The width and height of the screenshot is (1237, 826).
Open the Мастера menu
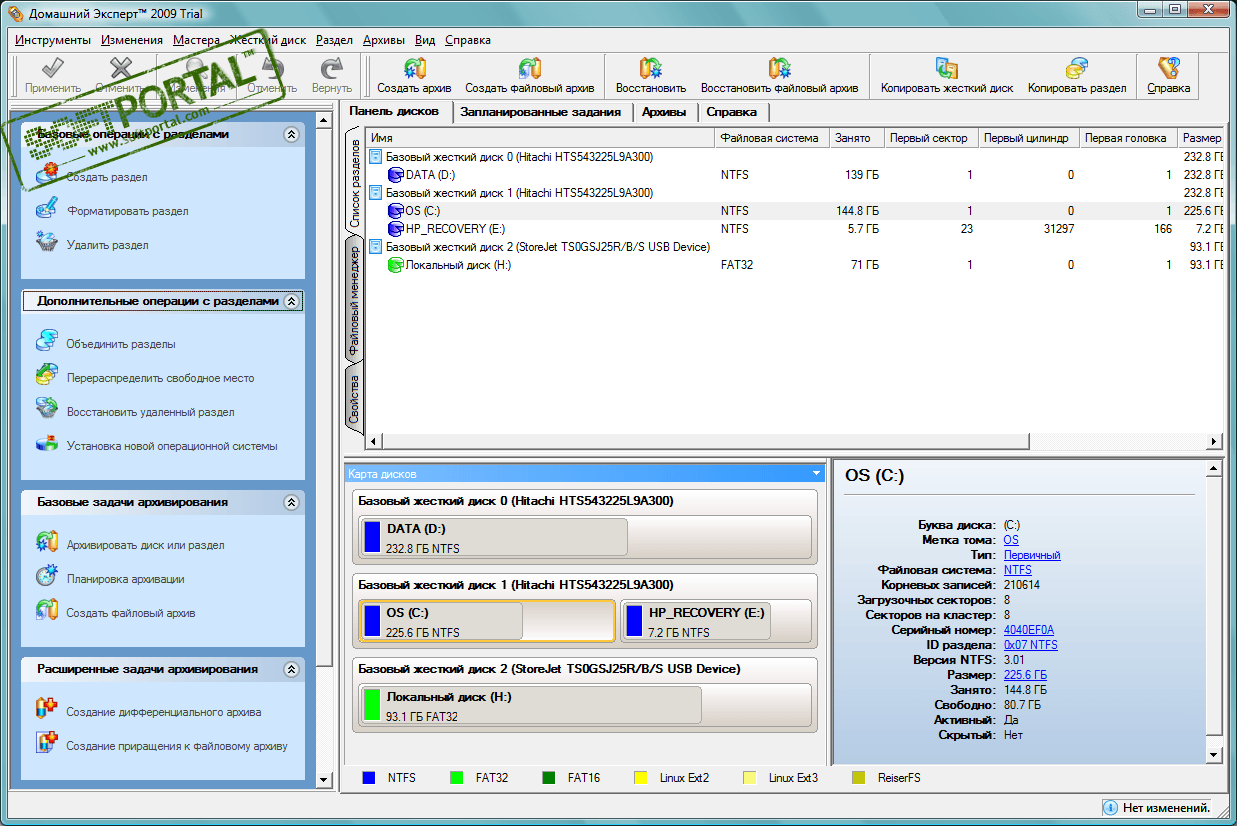pos(196,40)
